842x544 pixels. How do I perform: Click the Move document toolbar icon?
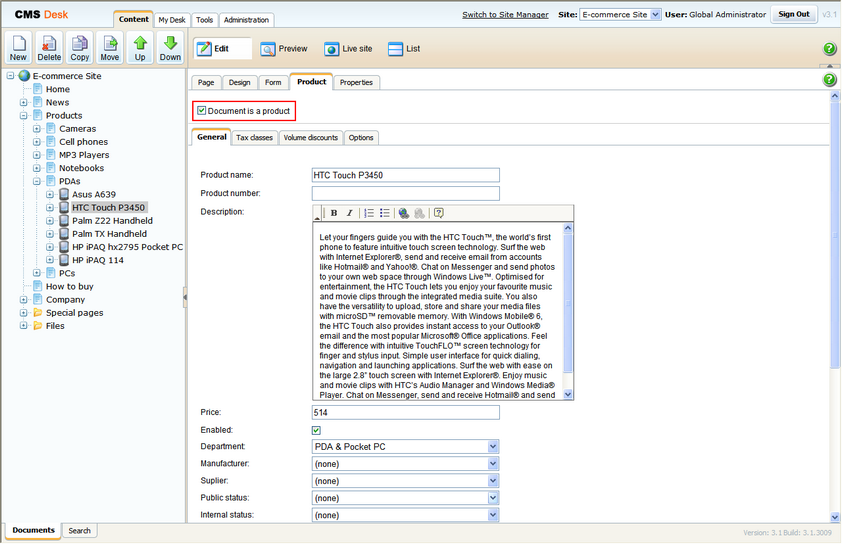[x=110, y=47]
